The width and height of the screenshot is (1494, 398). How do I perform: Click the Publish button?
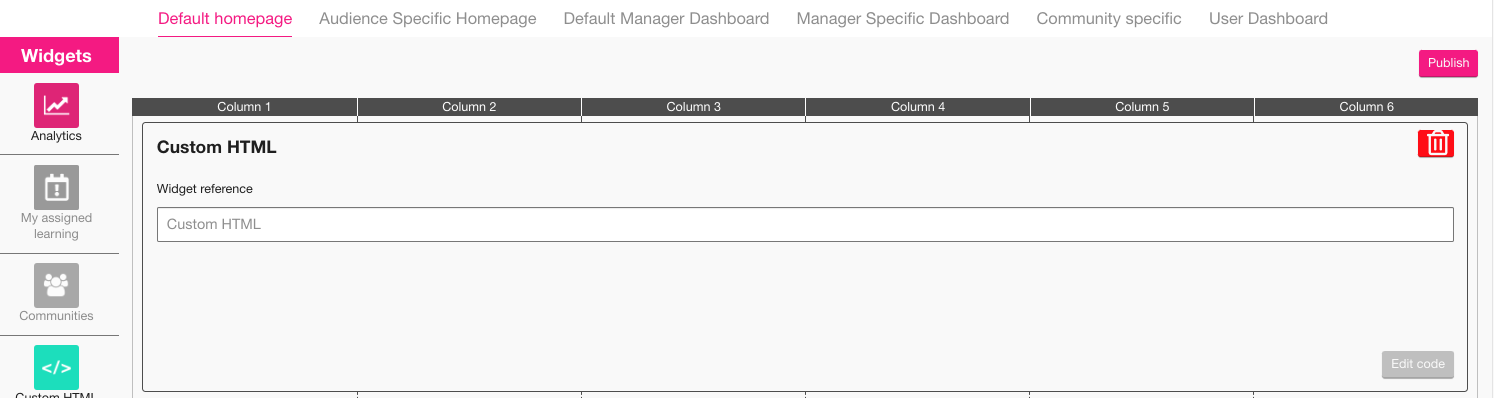tap(1448, 63)
